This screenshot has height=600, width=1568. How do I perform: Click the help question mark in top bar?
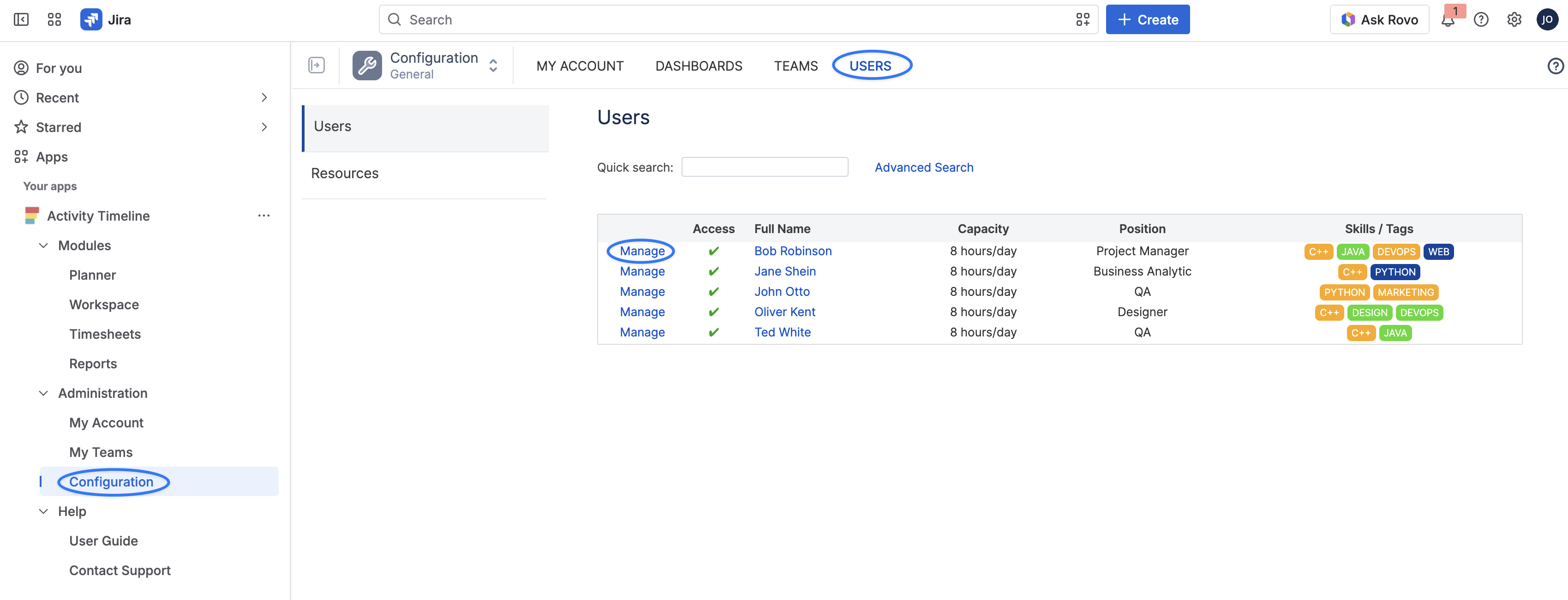1481,19
